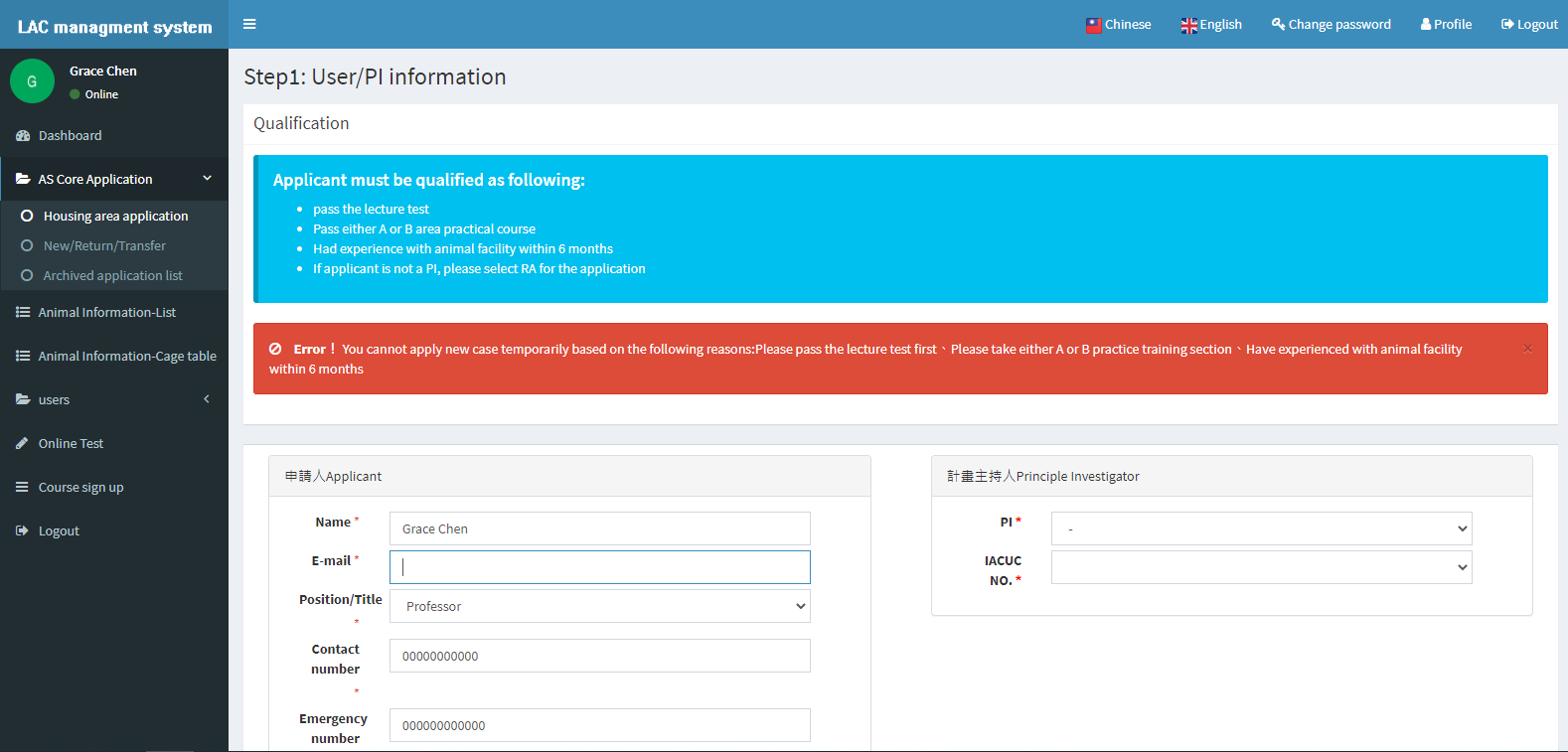Select Housing area application radio item
The height and width of the screenshot is (752, 1568).
[x=27, y=216]
